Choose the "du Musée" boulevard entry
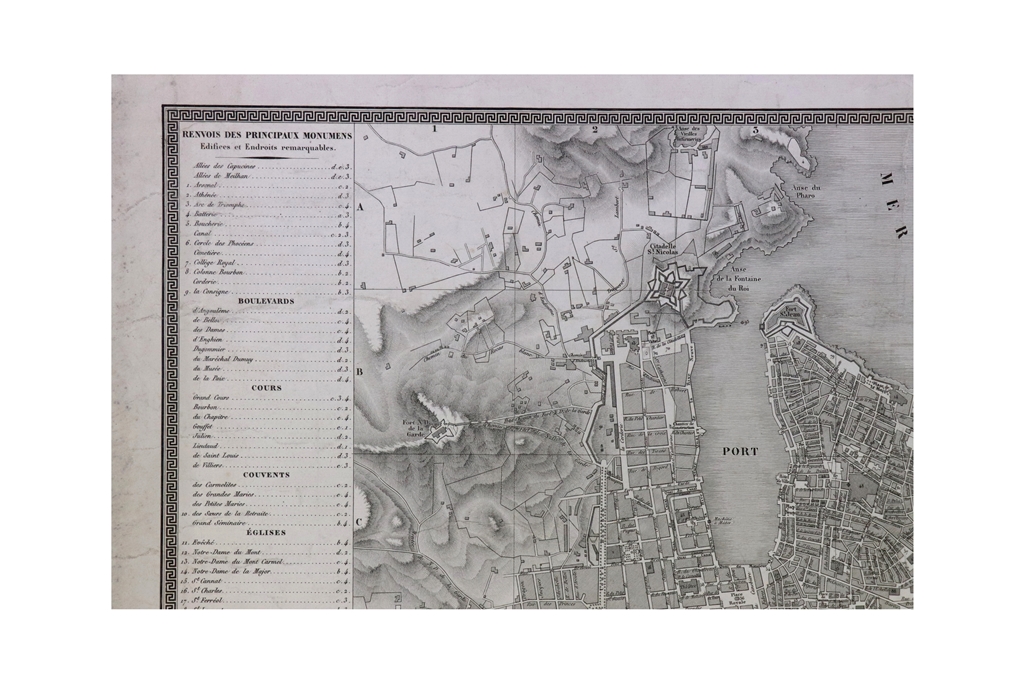Screen dimensions: 1024x683 pyautogui.click(x=272, y=369)
